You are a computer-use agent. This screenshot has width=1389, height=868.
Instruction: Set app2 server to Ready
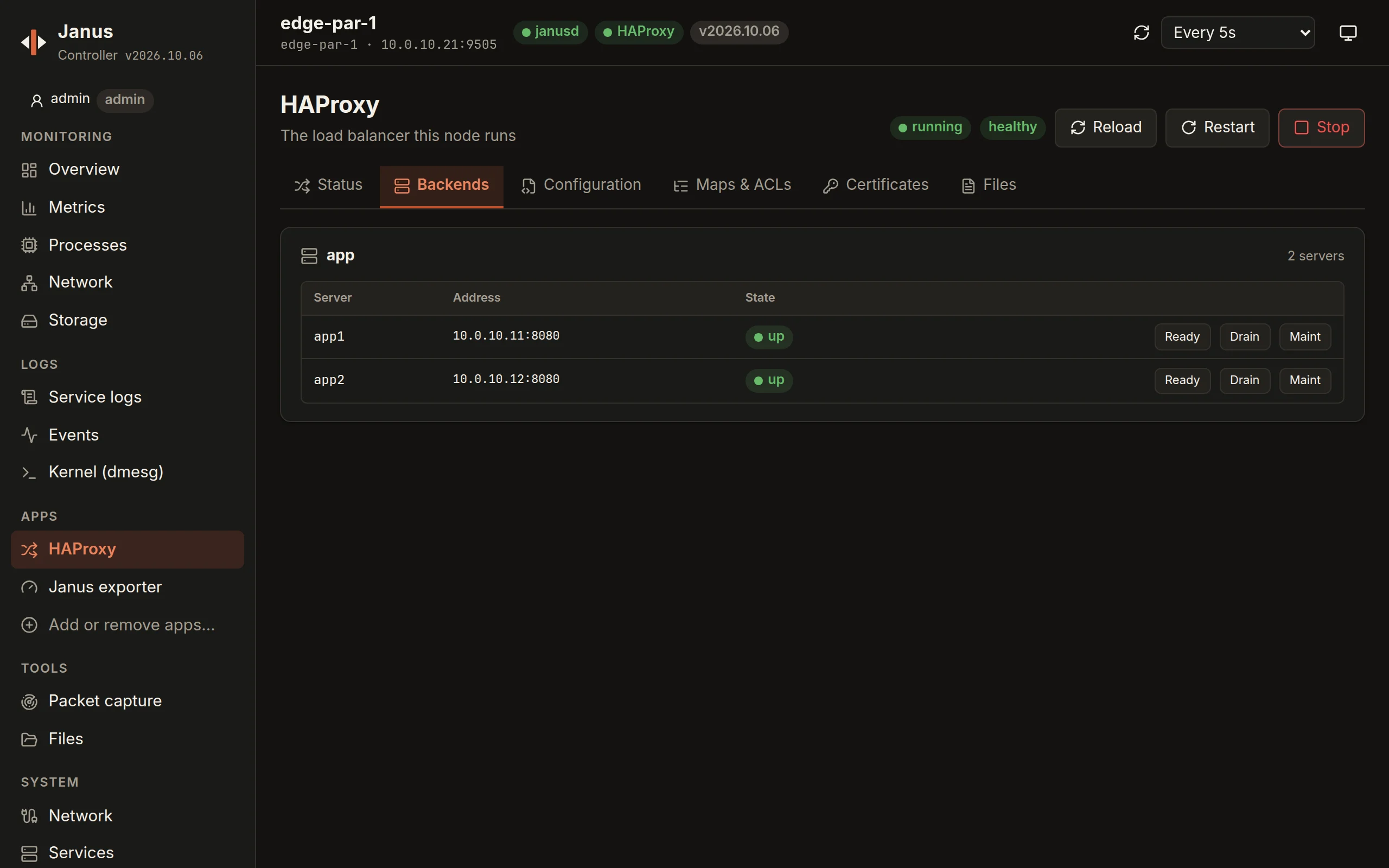coord(1182,381)
